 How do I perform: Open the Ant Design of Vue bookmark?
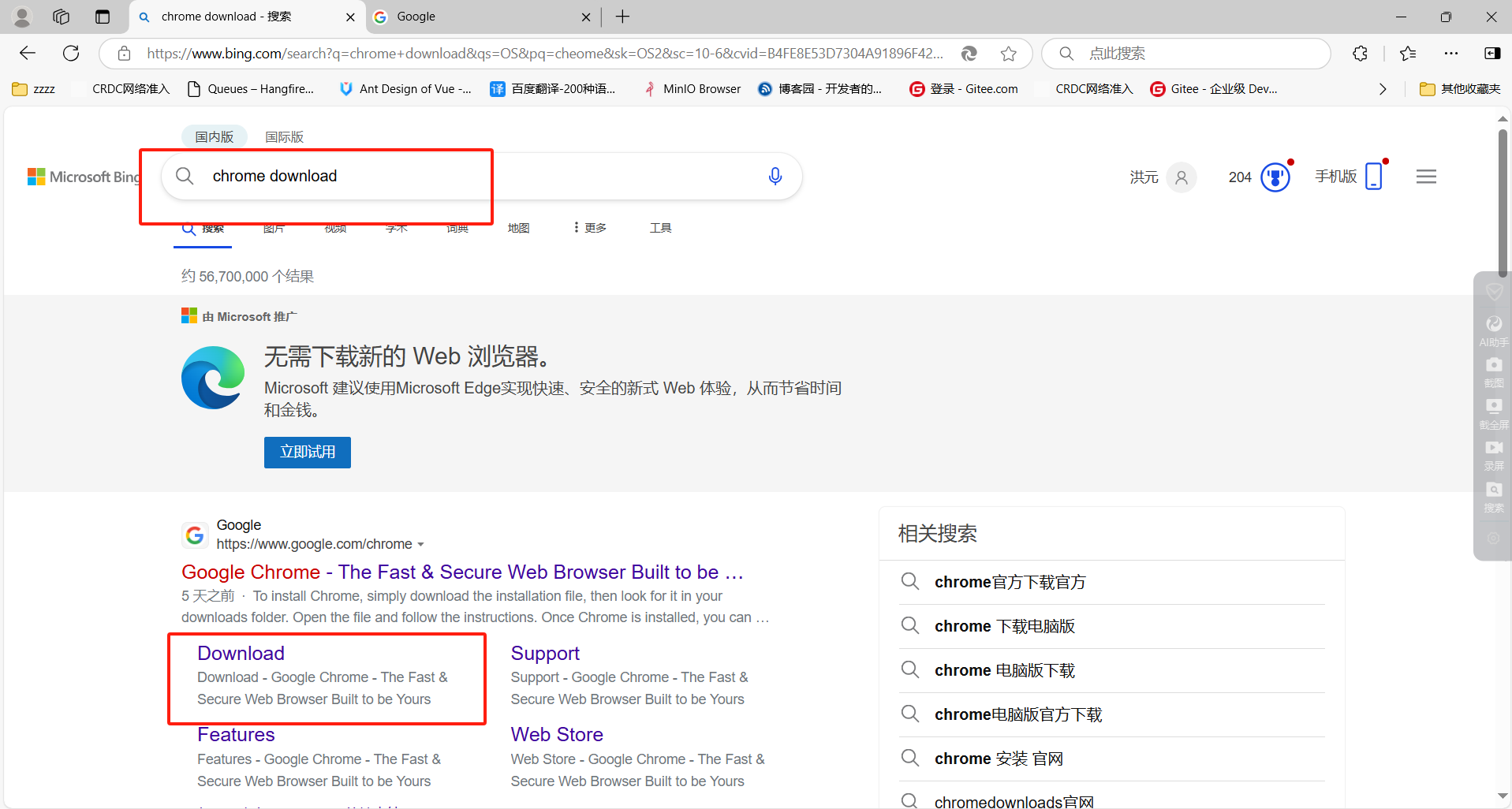coord(405,89)
